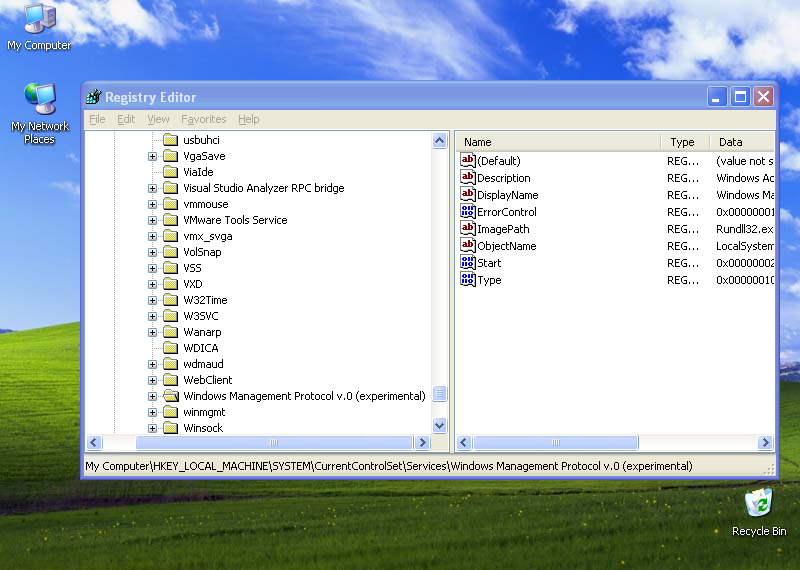
Task: Expand the VXD key
Action: [x=152, y=284]
